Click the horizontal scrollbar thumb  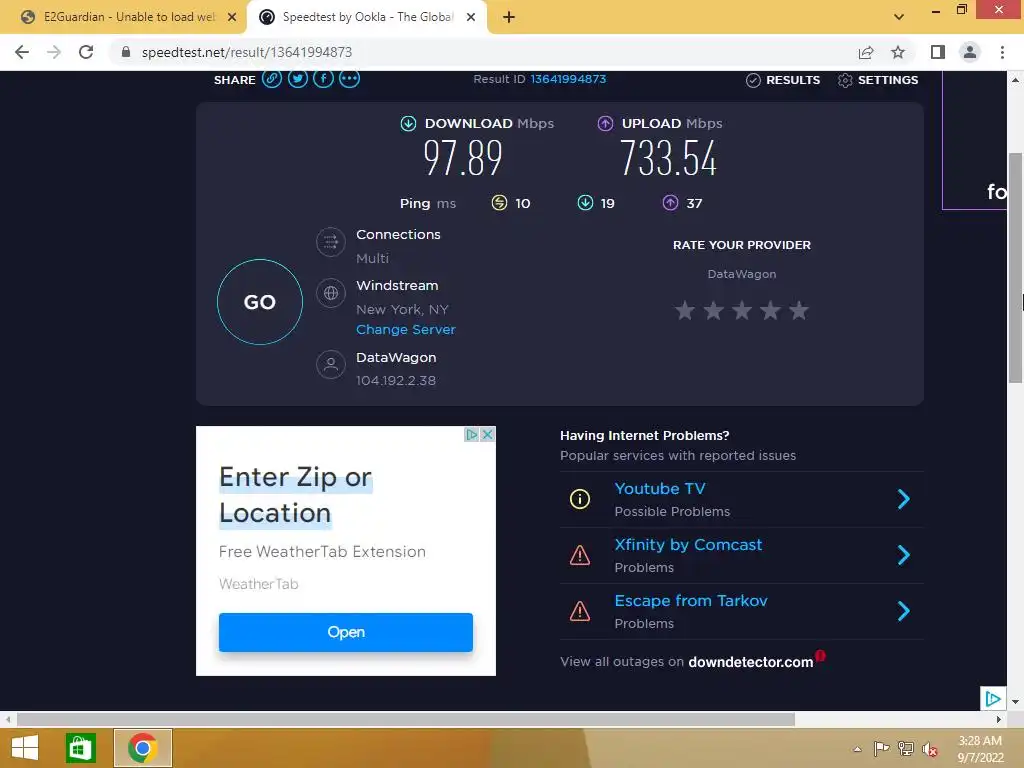[x=406, y=720]
